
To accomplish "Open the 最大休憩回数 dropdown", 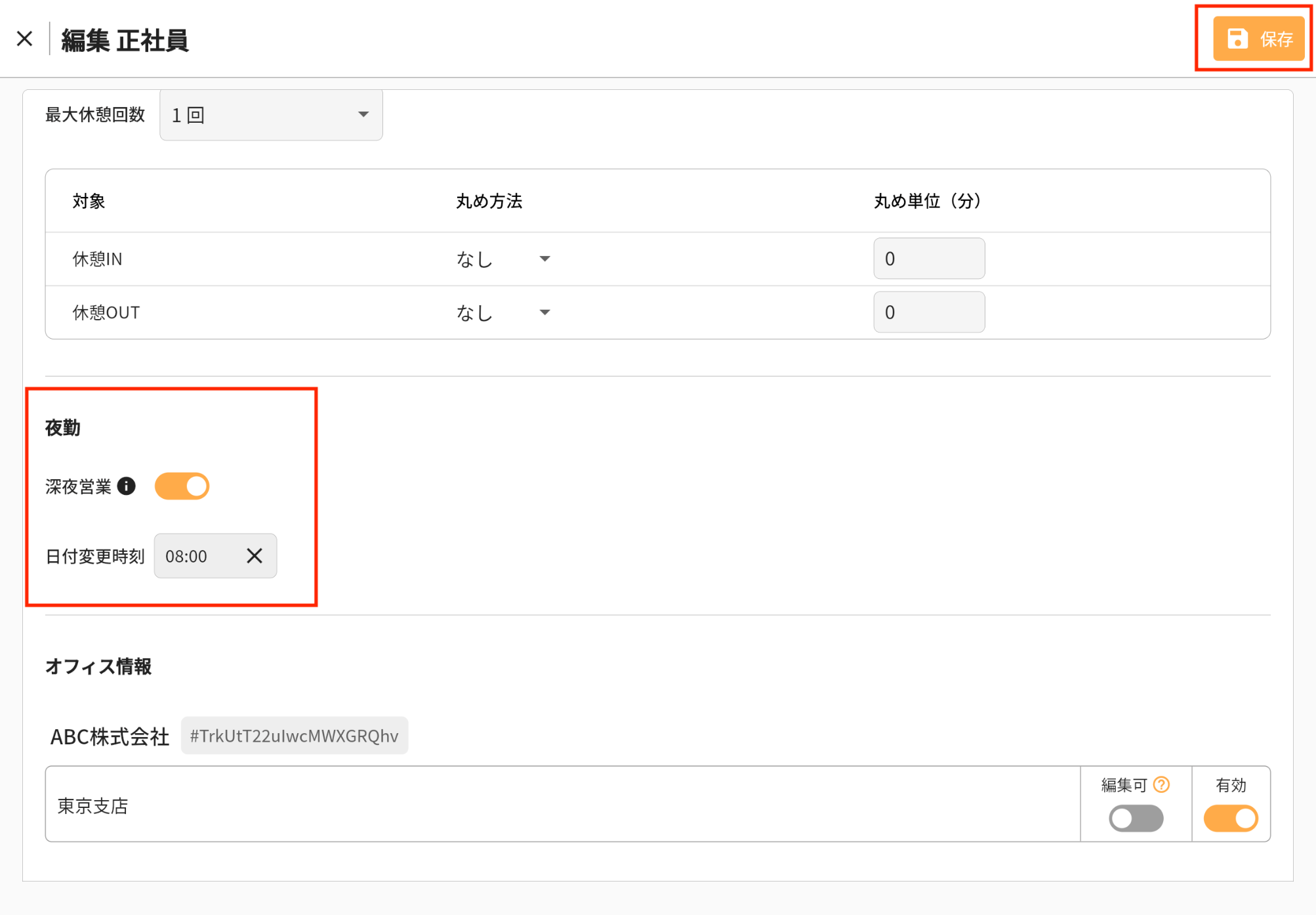I will pos(271,115).
